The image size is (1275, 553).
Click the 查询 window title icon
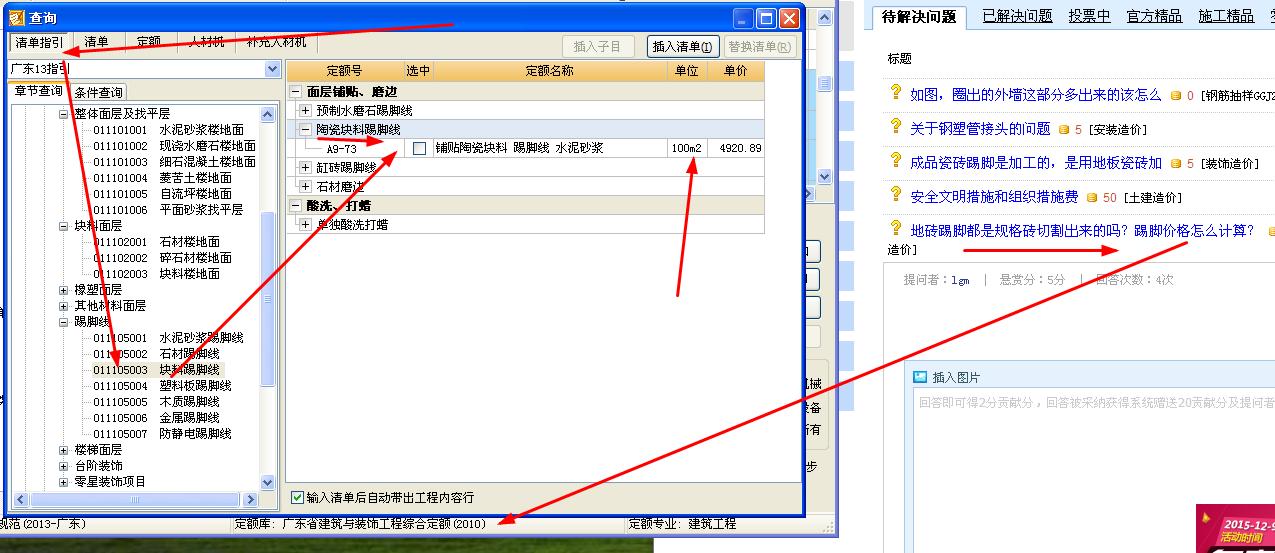tap(17, 17)
